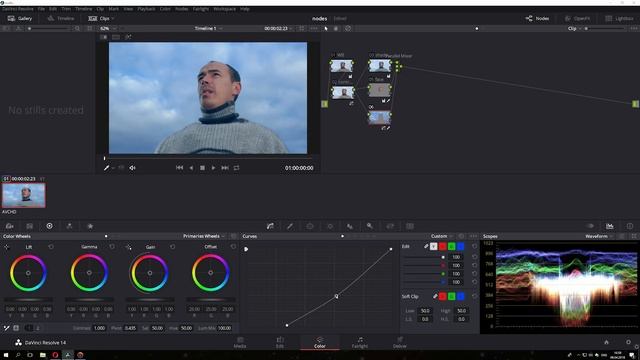The width and height of the screenshot is (640, 360).
Task: Select the Color Wheels palette icon
Action: click(49, 226)
